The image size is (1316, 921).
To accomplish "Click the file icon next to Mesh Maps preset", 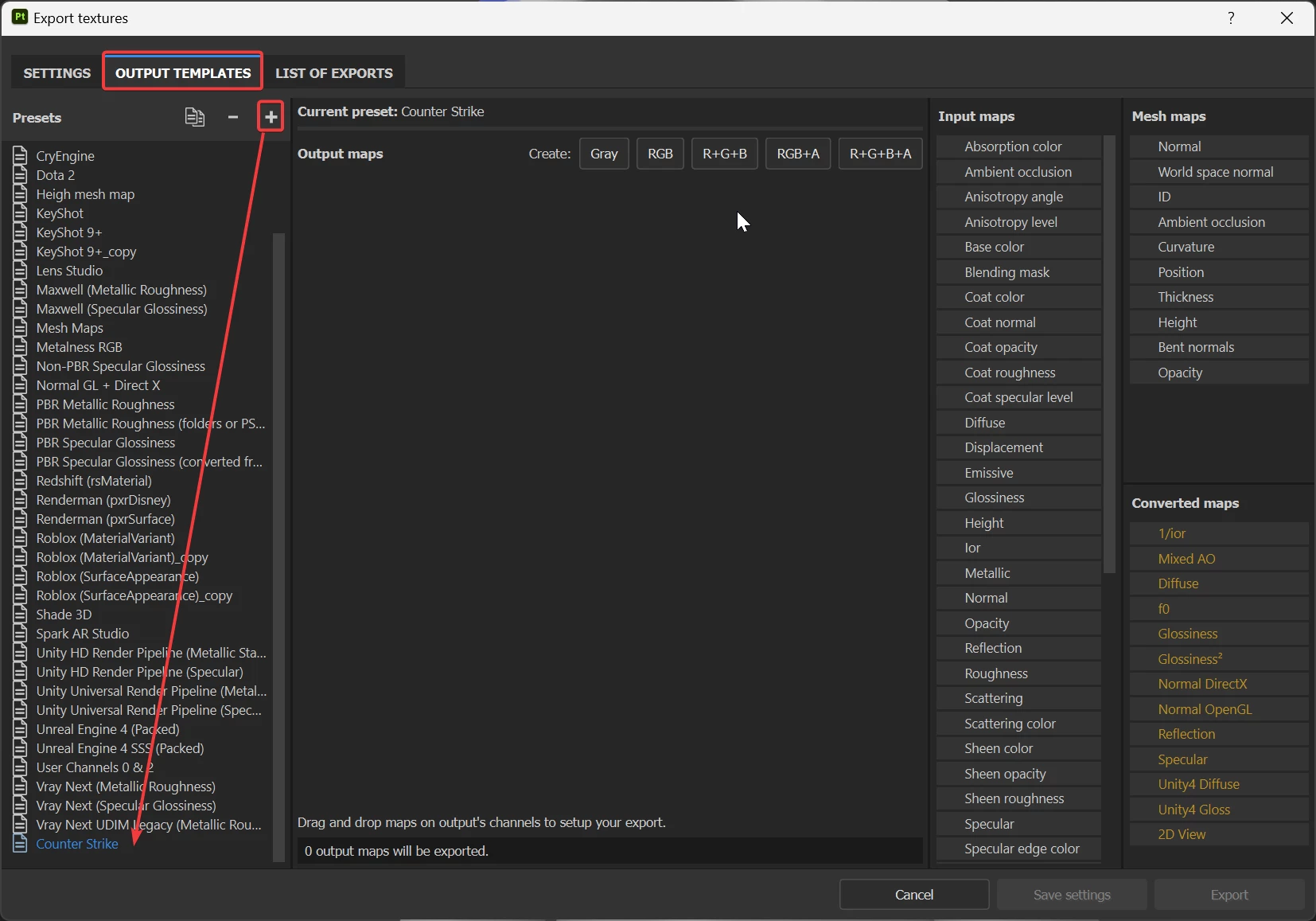I will coord(21,328).
